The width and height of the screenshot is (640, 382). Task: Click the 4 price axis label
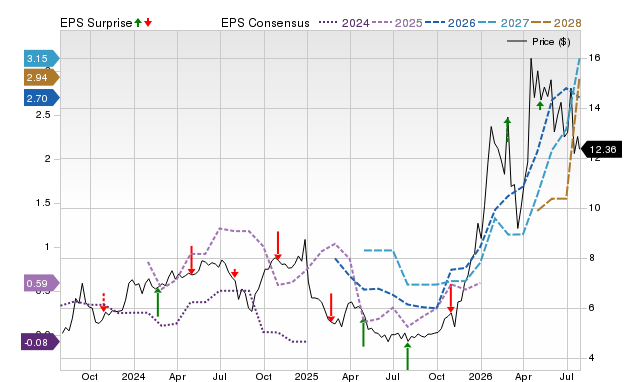(591, 358)
